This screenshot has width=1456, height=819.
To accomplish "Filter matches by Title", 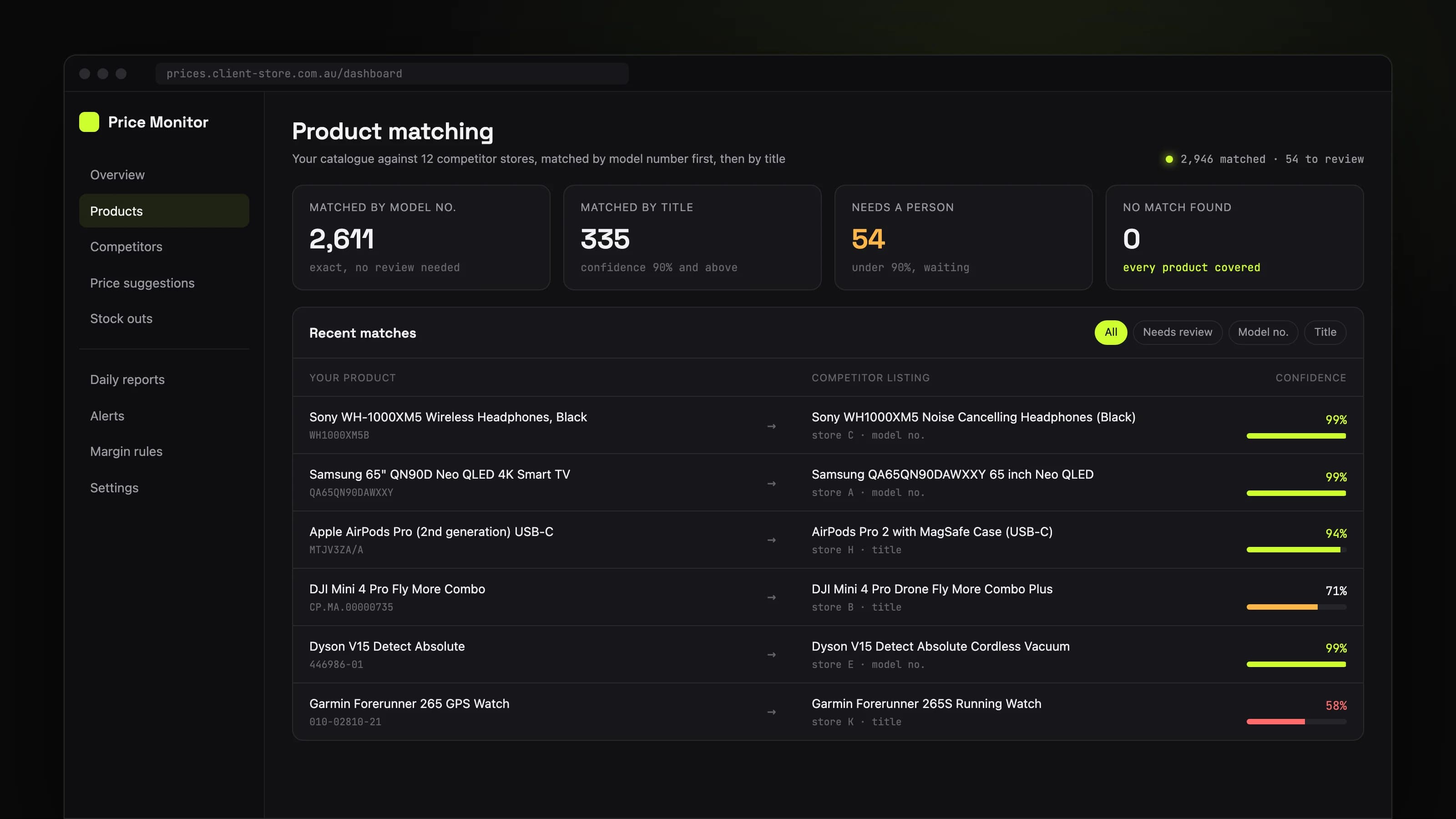I will [1325, 332].
